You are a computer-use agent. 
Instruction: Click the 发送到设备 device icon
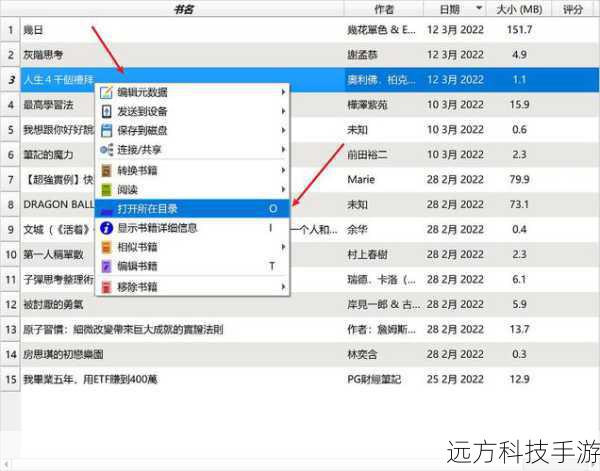(106, 111)
